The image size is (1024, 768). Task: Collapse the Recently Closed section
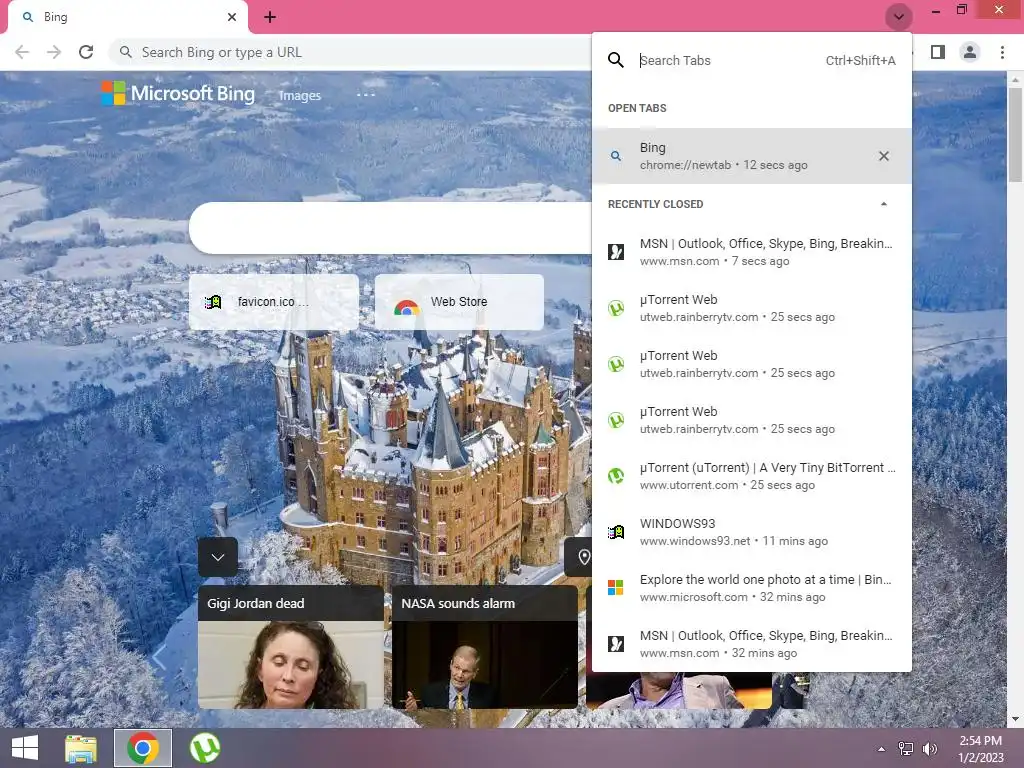(x=884, y=204)
